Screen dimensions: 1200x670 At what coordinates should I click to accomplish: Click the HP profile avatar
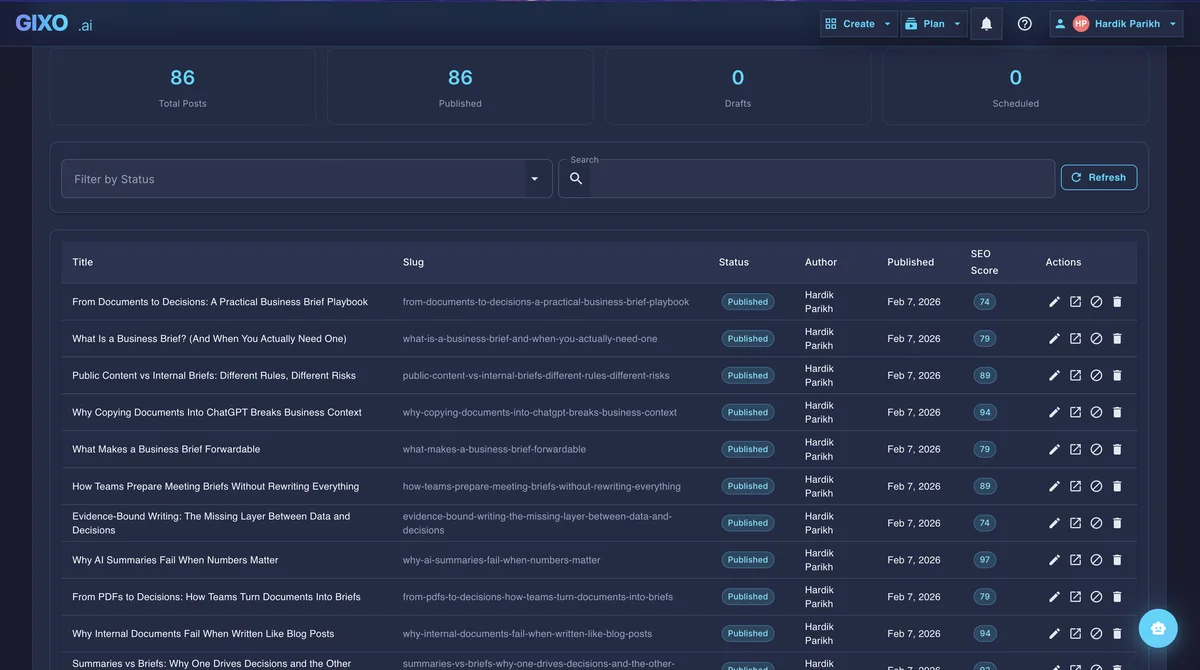1079,22
